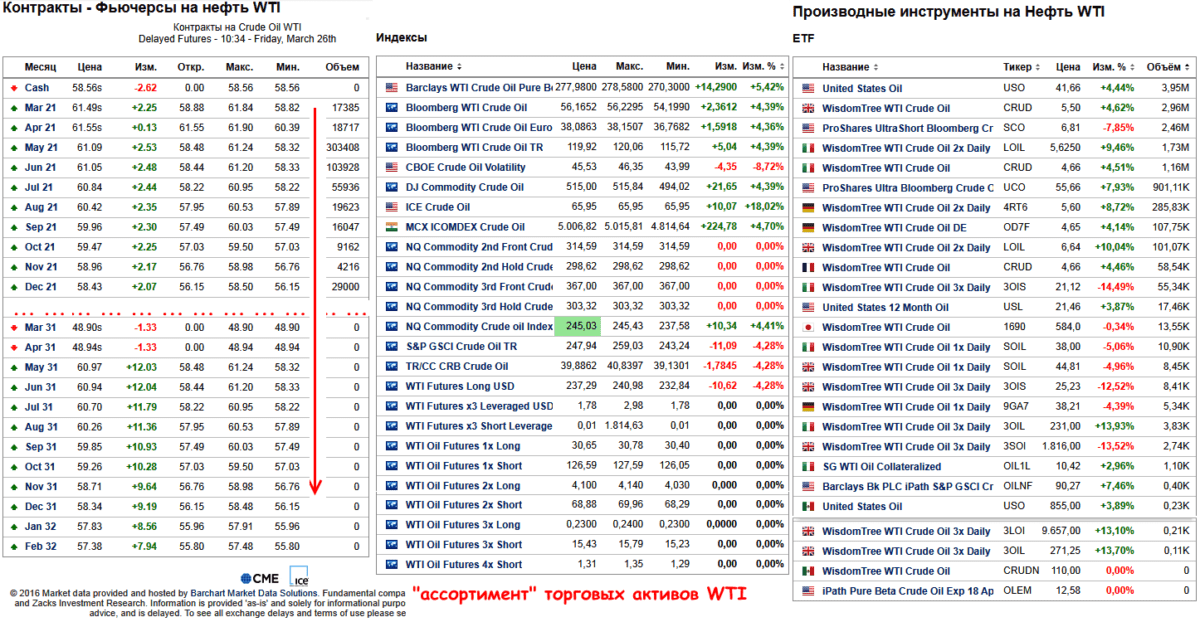Click the CME logo below futures table
1200x622 pixels.
pos(259,578)
